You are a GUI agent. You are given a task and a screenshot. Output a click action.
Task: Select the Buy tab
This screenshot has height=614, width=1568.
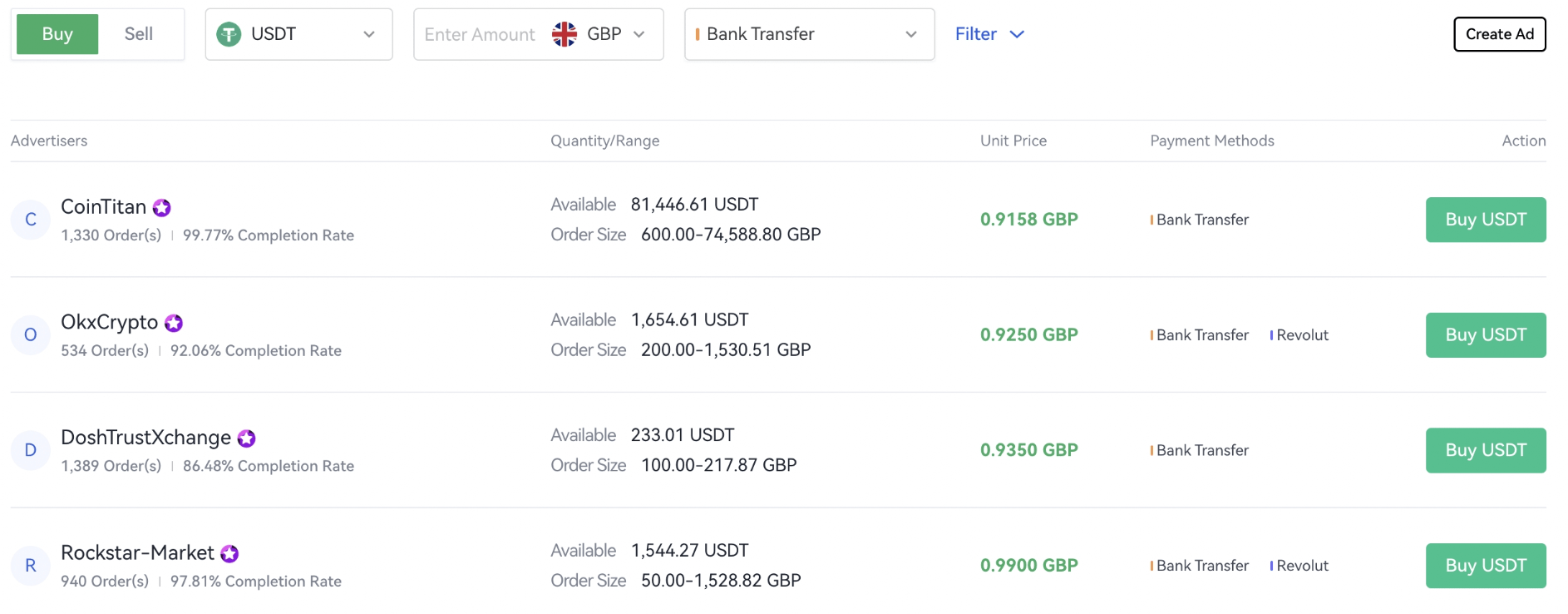tap(56, 33)
